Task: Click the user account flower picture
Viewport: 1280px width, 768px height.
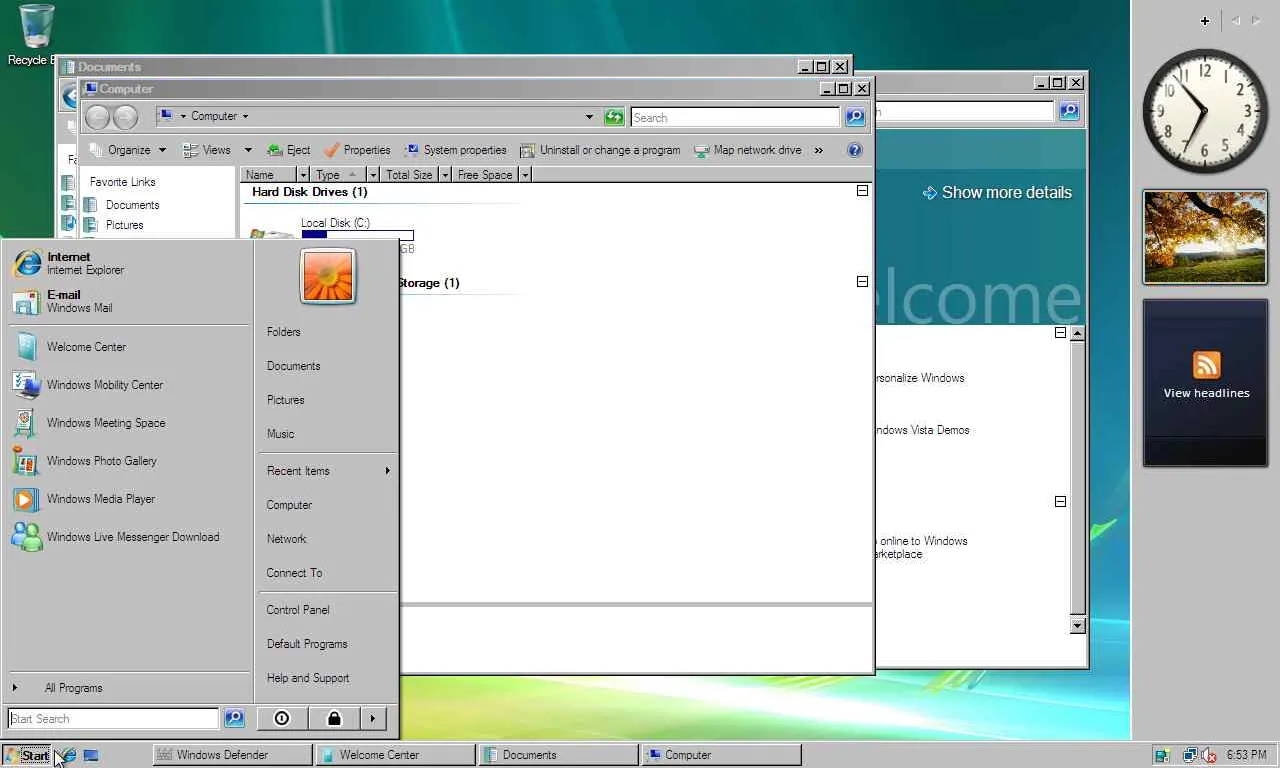Action: coord(328,276)
